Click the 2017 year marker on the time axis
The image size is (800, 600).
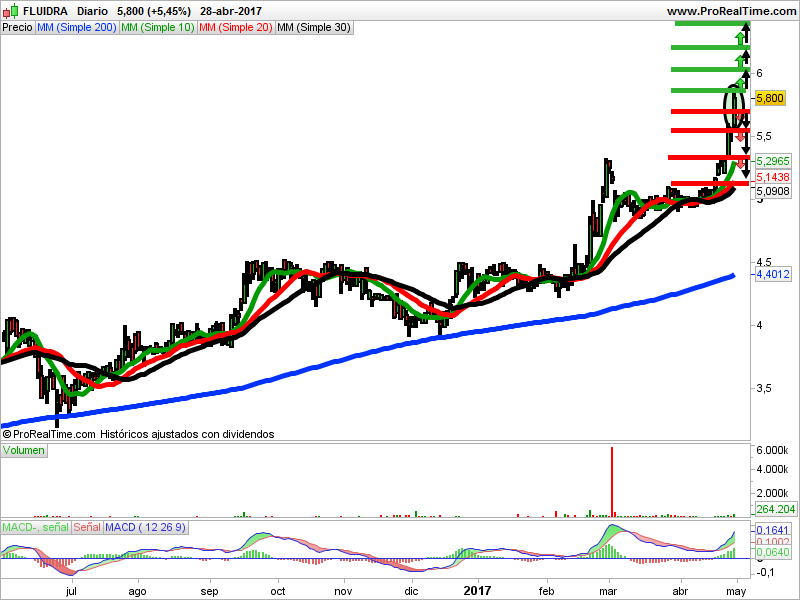pos(477,591)
